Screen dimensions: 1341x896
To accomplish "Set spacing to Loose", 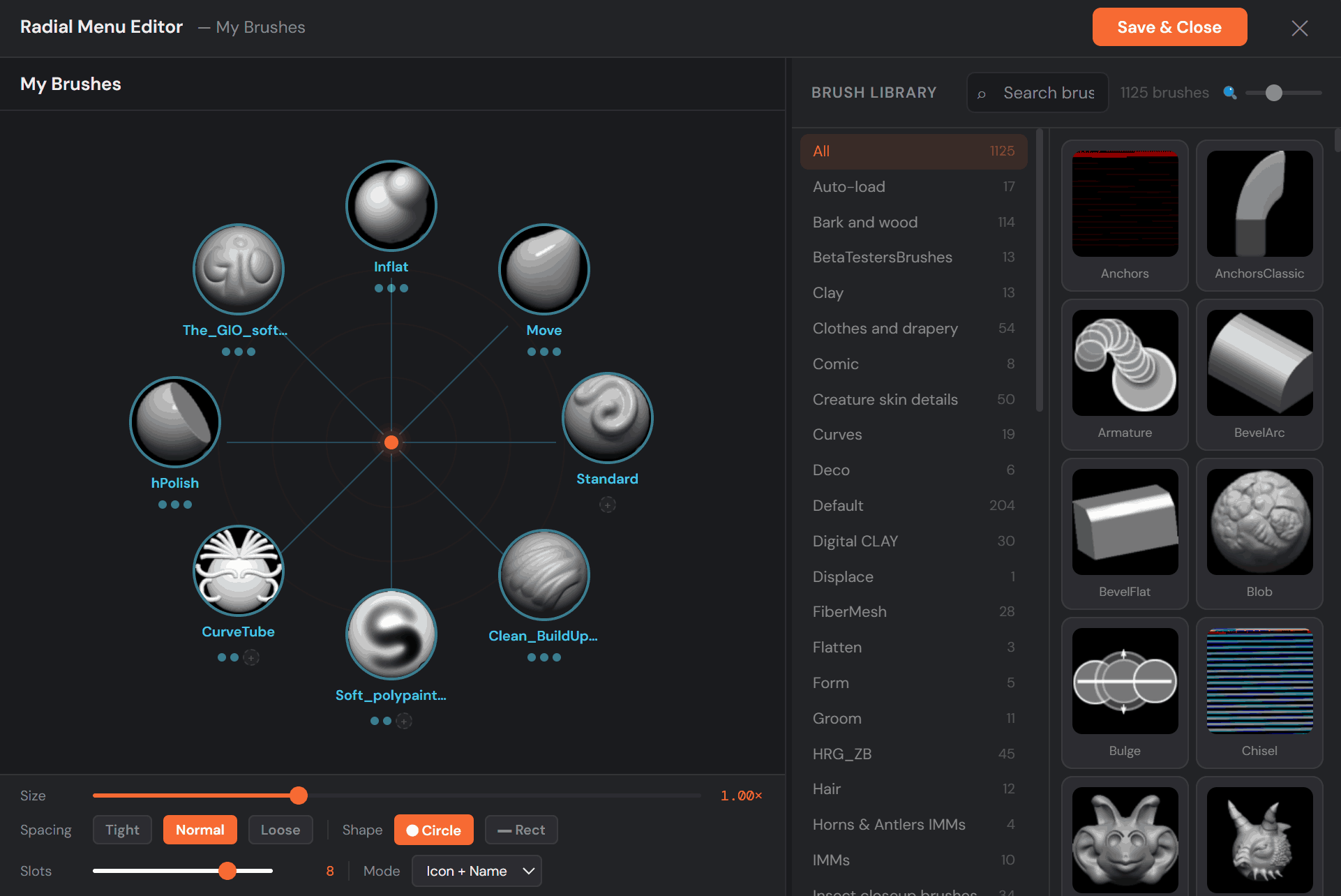I will click(x=280, y=830).
